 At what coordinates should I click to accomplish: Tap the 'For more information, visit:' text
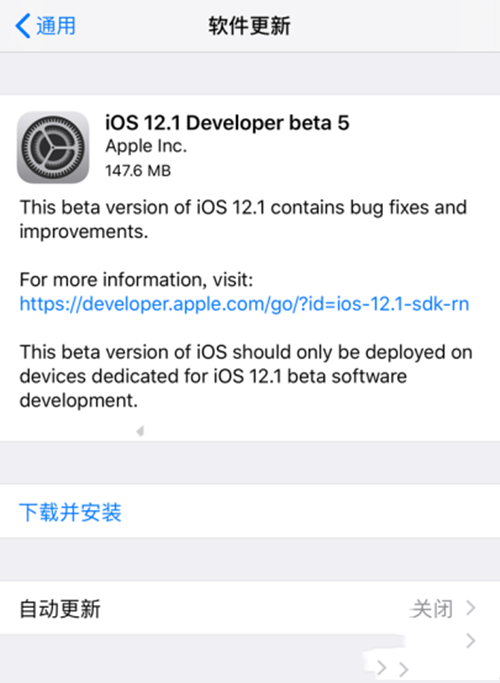[136, 279]
